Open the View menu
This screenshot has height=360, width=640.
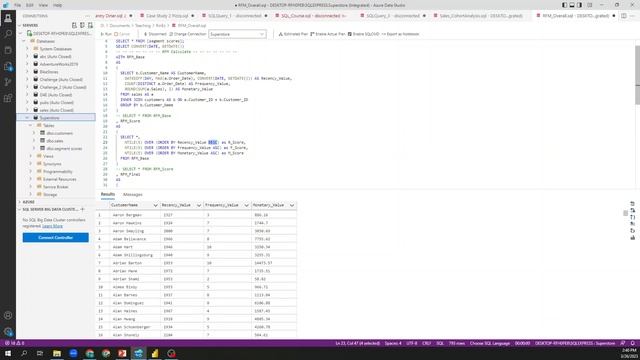pyautogui.click(x=43, y=5)
